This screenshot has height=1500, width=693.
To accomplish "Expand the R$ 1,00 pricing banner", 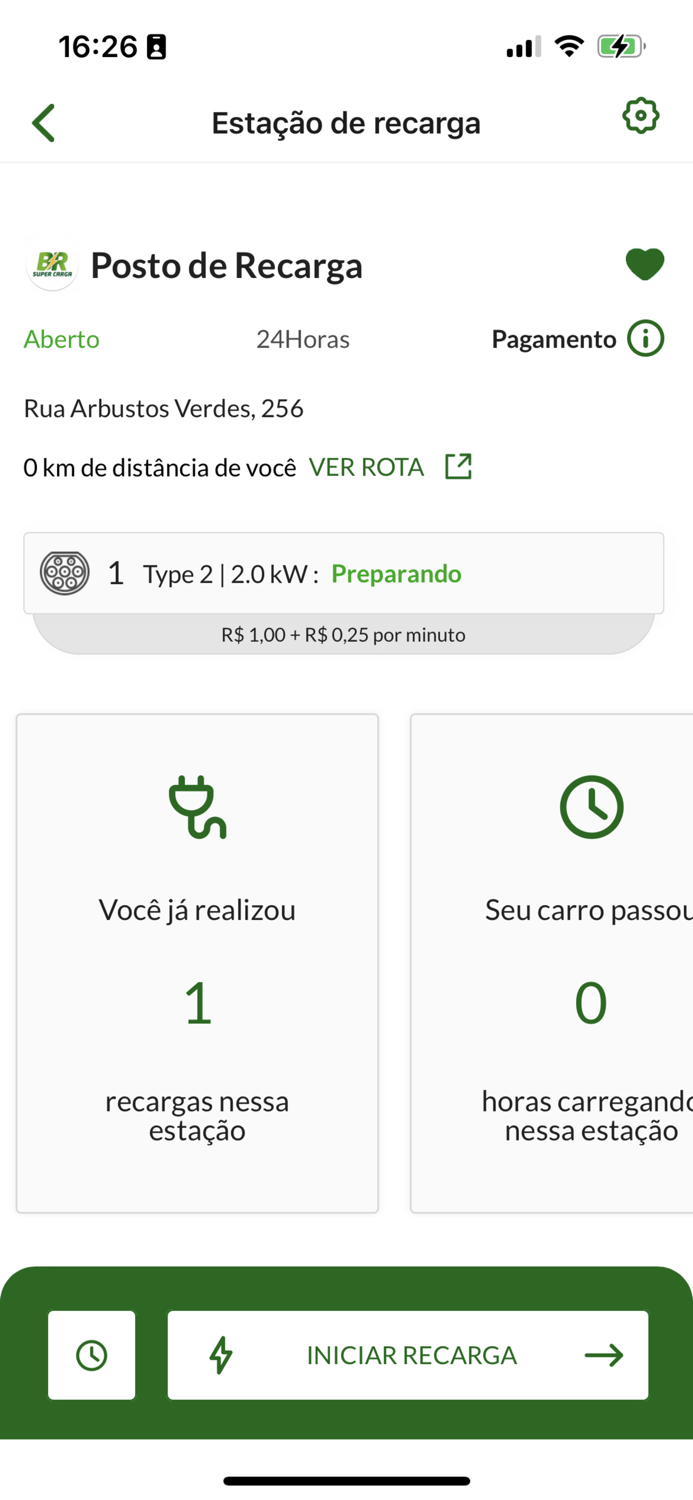I will [x=346, y=634].
